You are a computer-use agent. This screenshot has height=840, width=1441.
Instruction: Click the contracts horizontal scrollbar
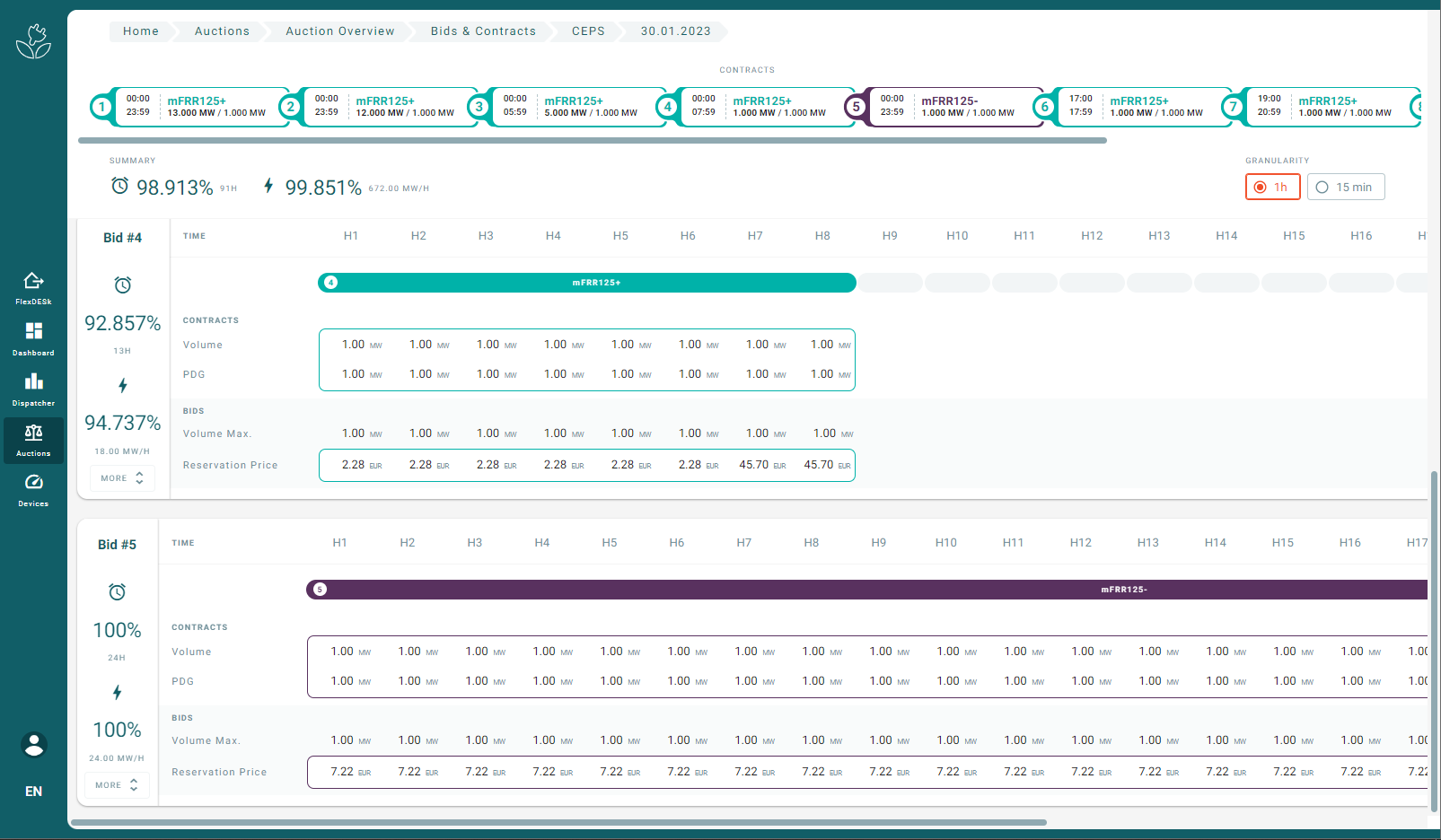pyautogui.click(x=593, y=141)
